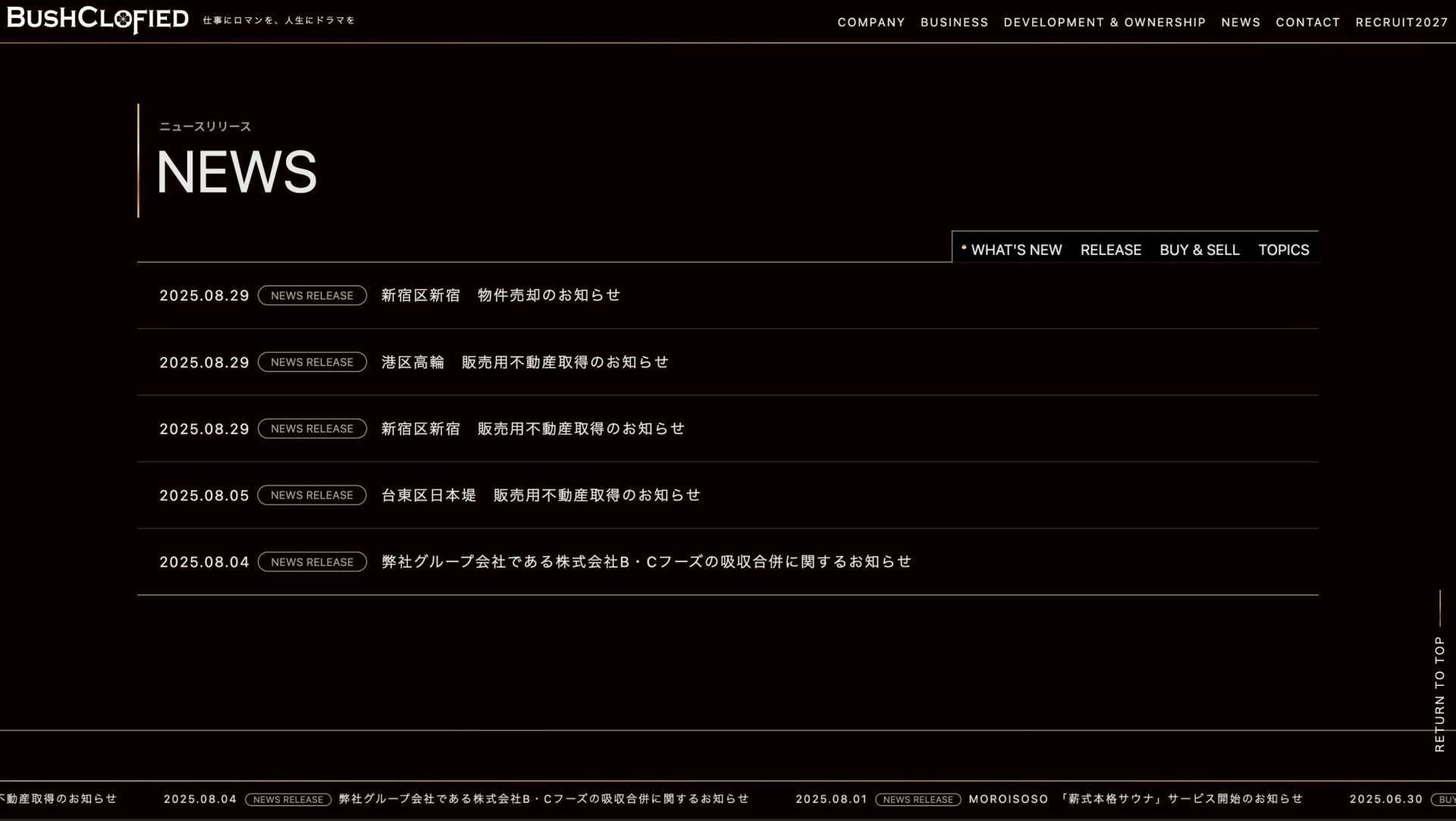Viewport: 1456px width, 821px height.
Task: Switch to the RELEASE tab
Action: pos(1110,250)
